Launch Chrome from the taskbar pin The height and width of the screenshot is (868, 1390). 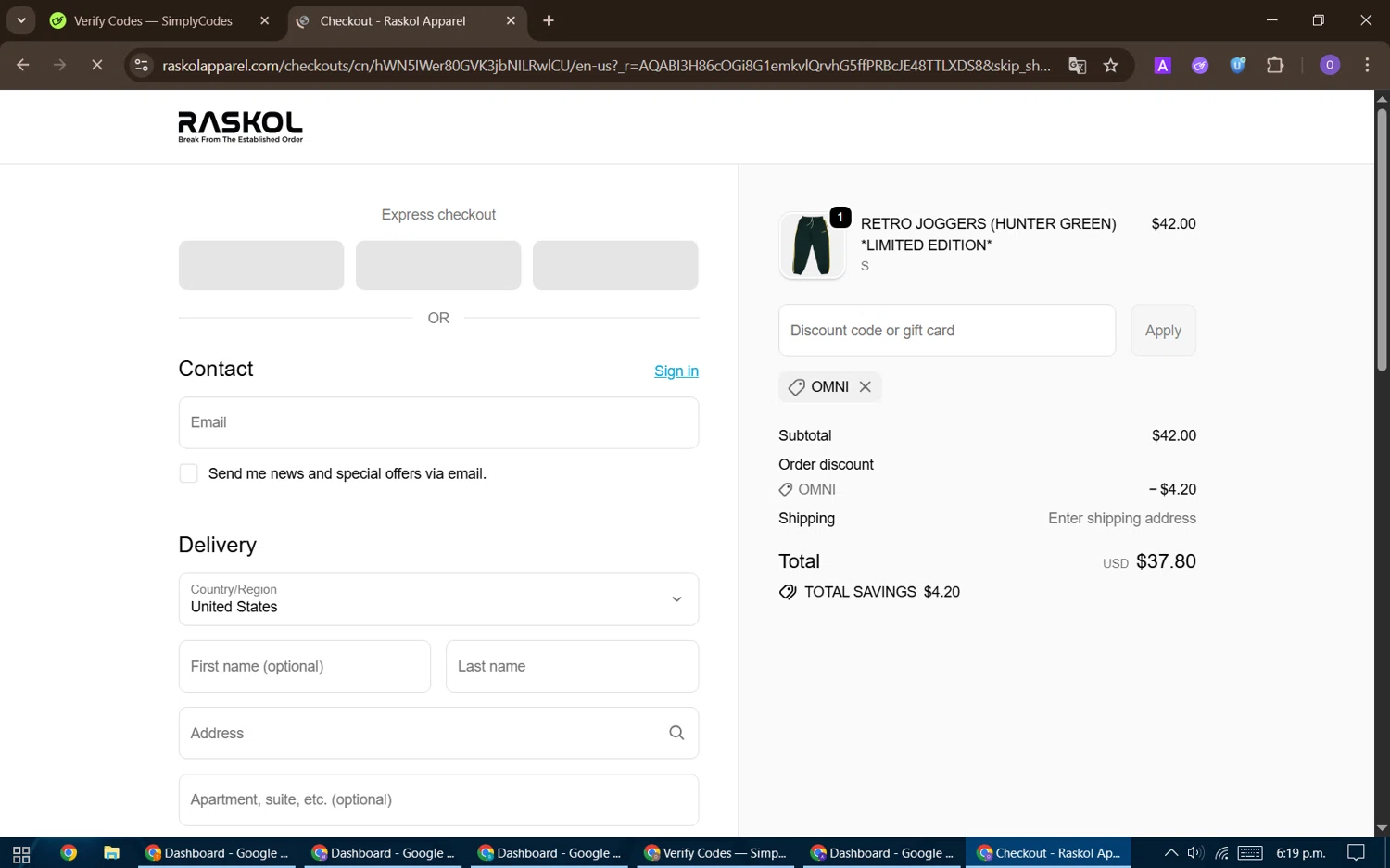[x=69, y=853]
